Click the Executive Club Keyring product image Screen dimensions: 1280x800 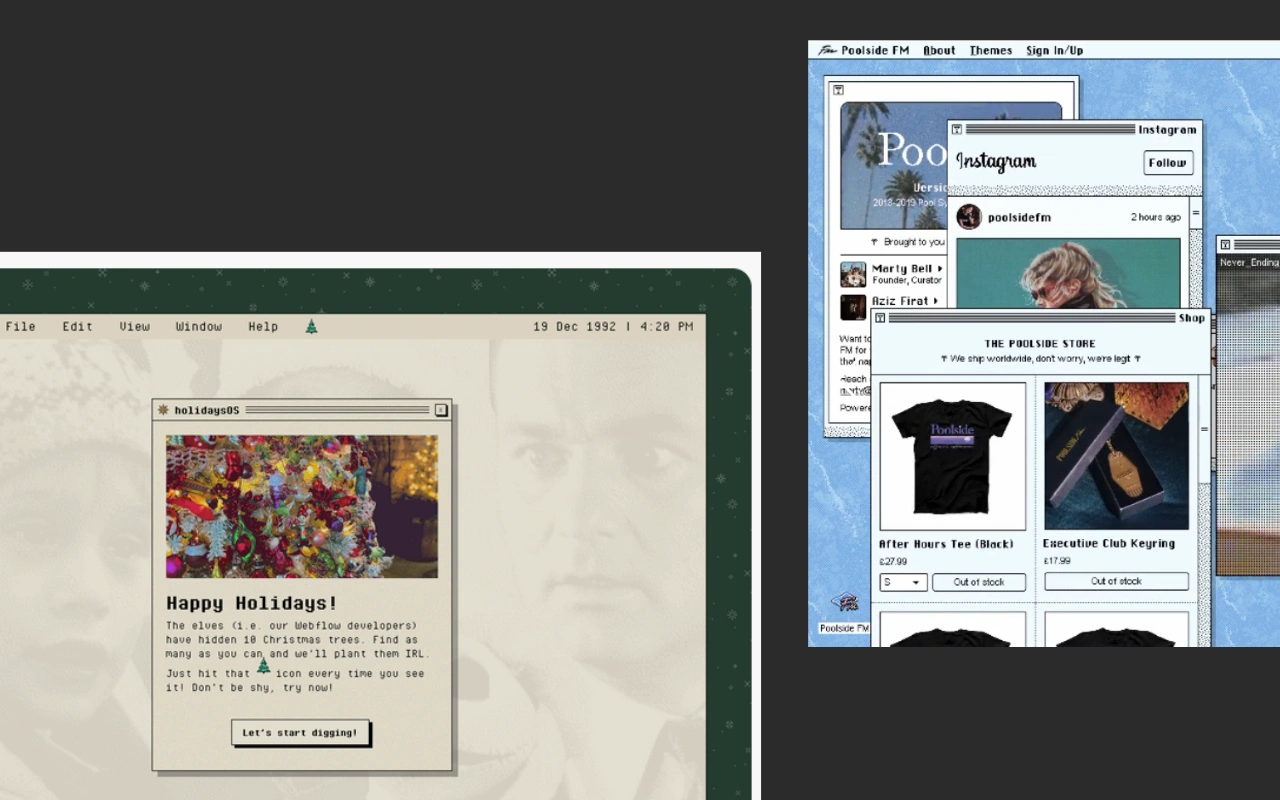pos(1117,456)
